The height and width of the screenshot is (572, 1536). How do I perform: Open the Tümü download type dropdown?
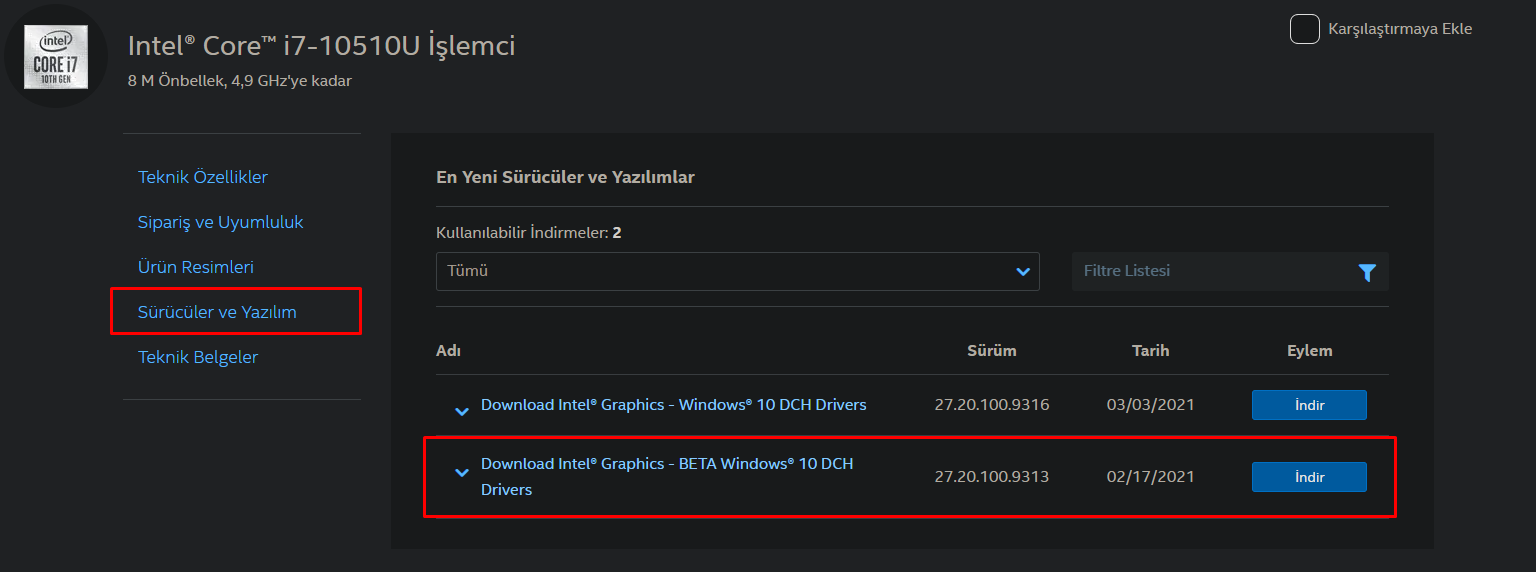coord(737,271)
